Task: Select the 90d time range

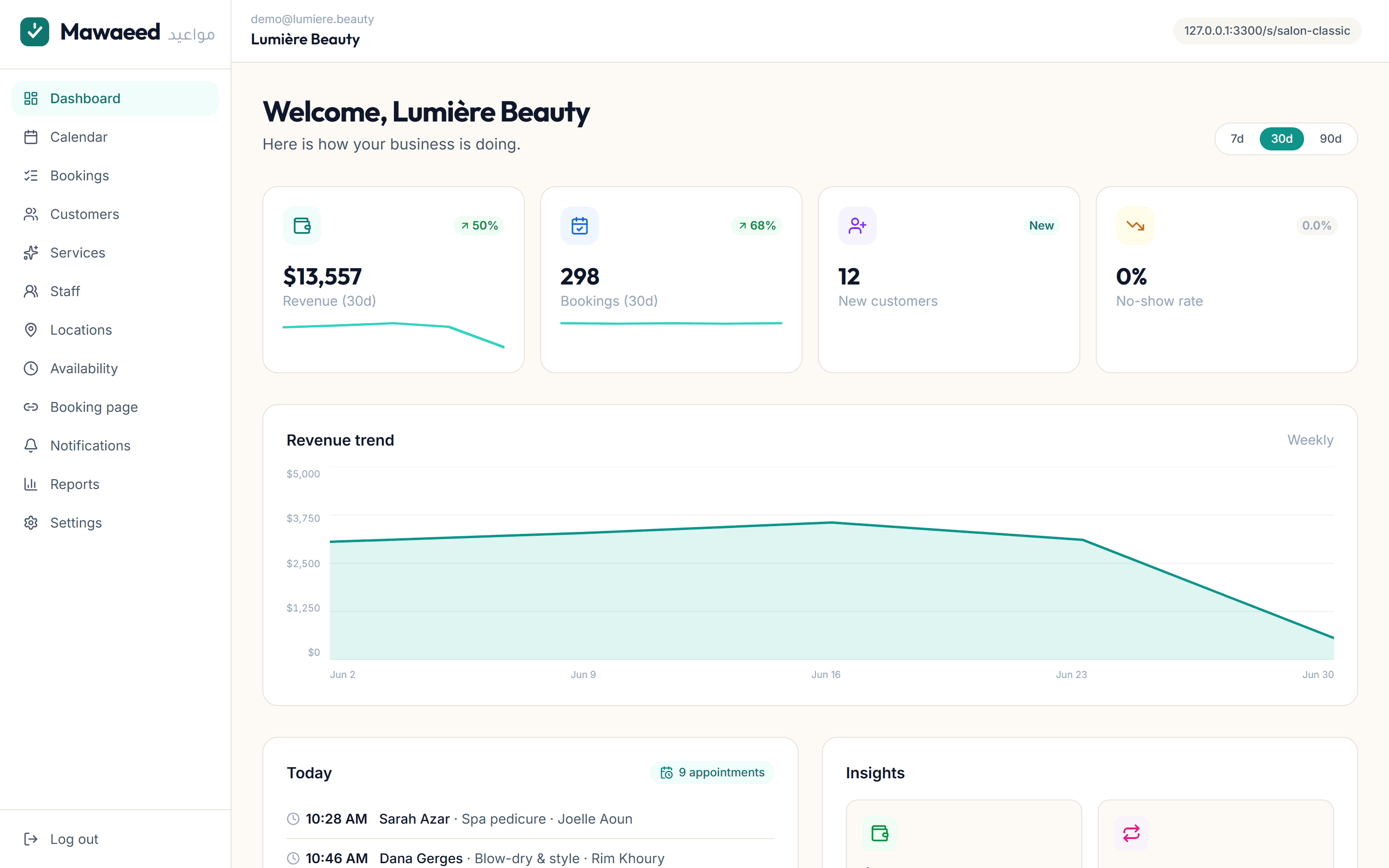Action: pyautogui.click(x=1331, y=139)
